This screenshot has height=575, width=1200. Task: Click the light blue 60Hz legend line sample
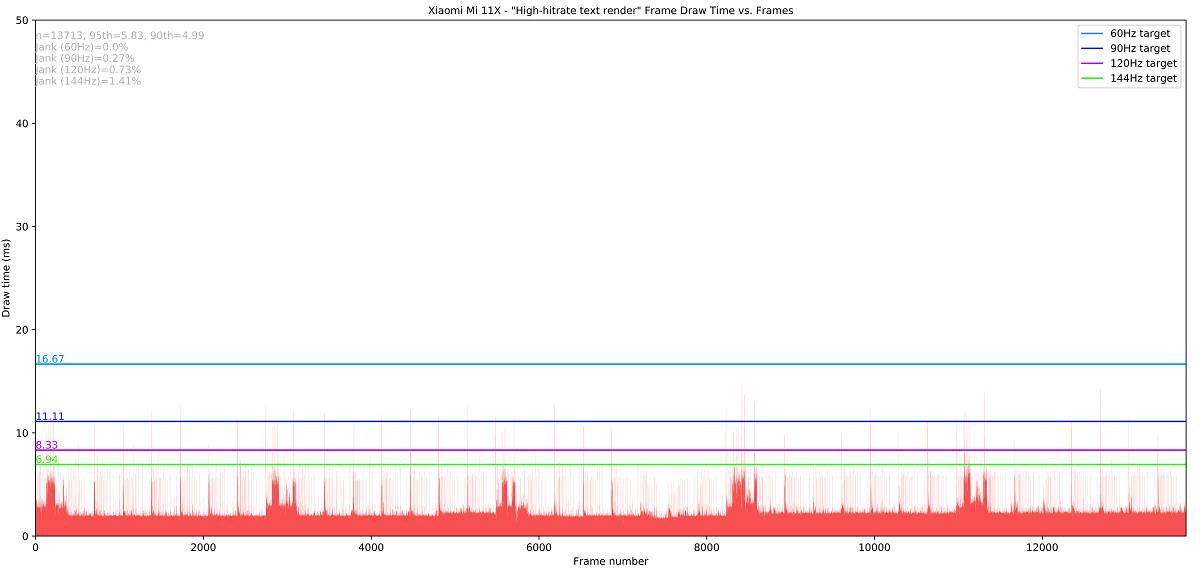[1092, 33]
